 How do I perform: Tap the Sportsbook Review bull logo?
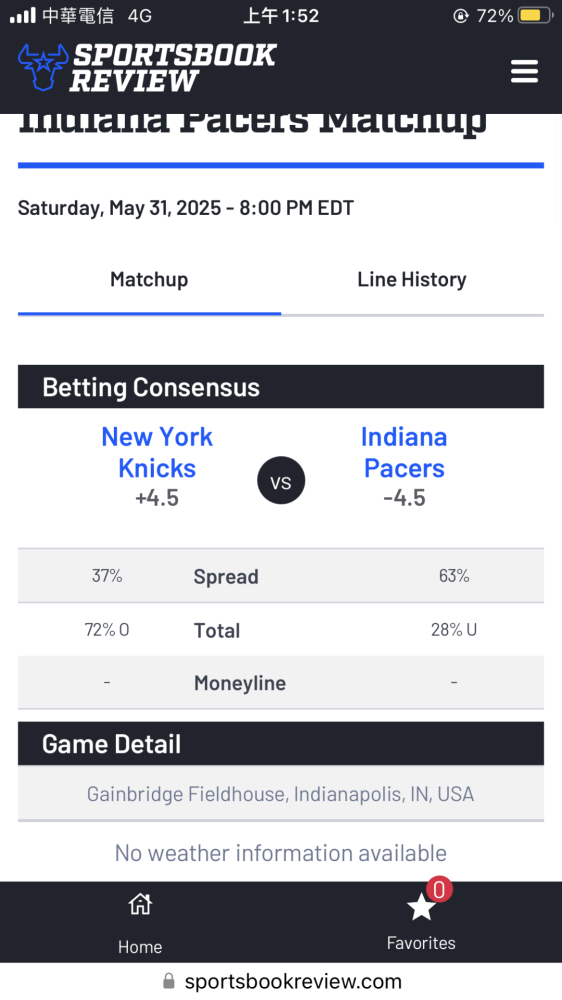point(43,68)
